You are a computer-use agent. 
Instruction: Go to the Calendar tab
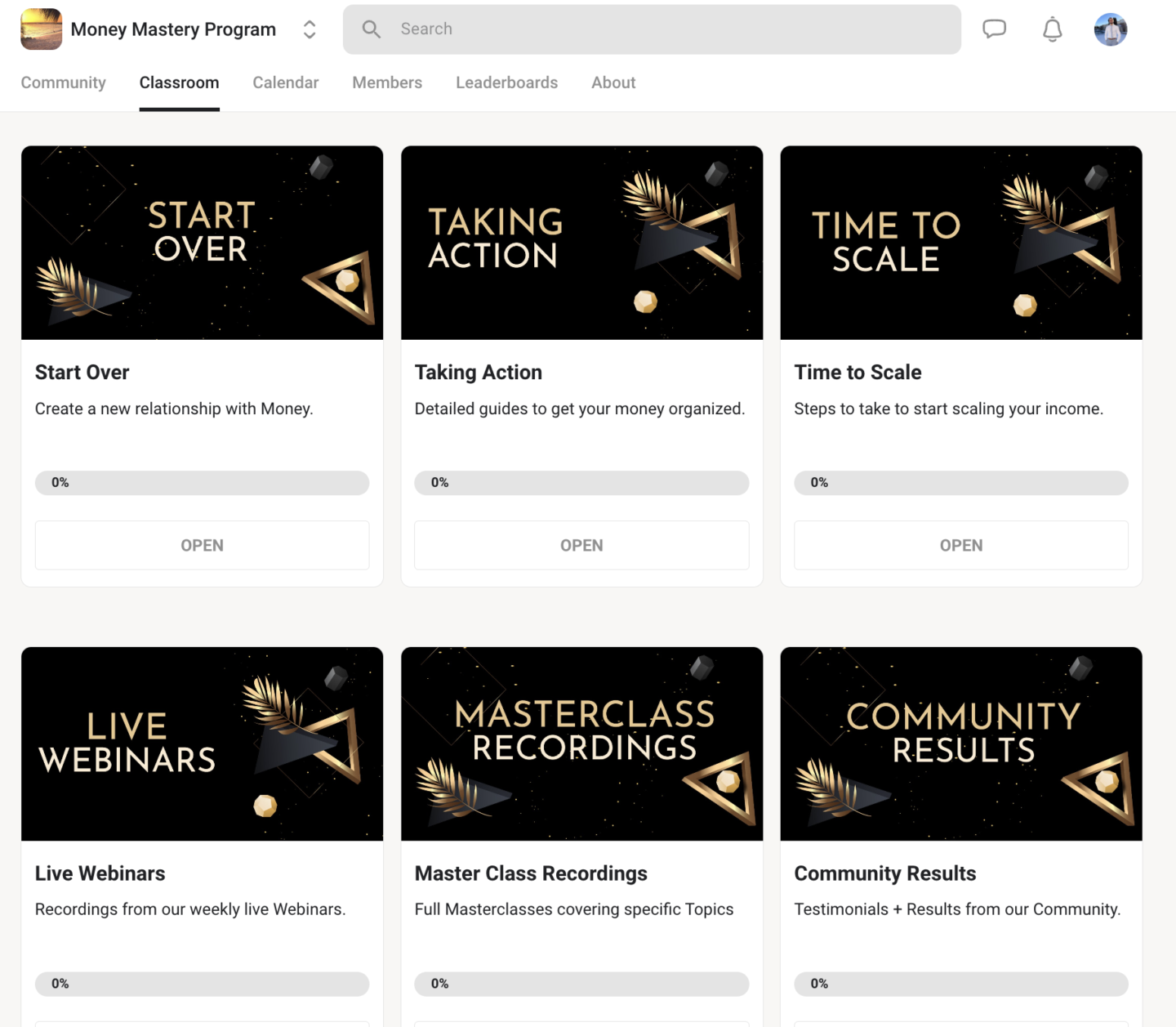click(285, 83)
